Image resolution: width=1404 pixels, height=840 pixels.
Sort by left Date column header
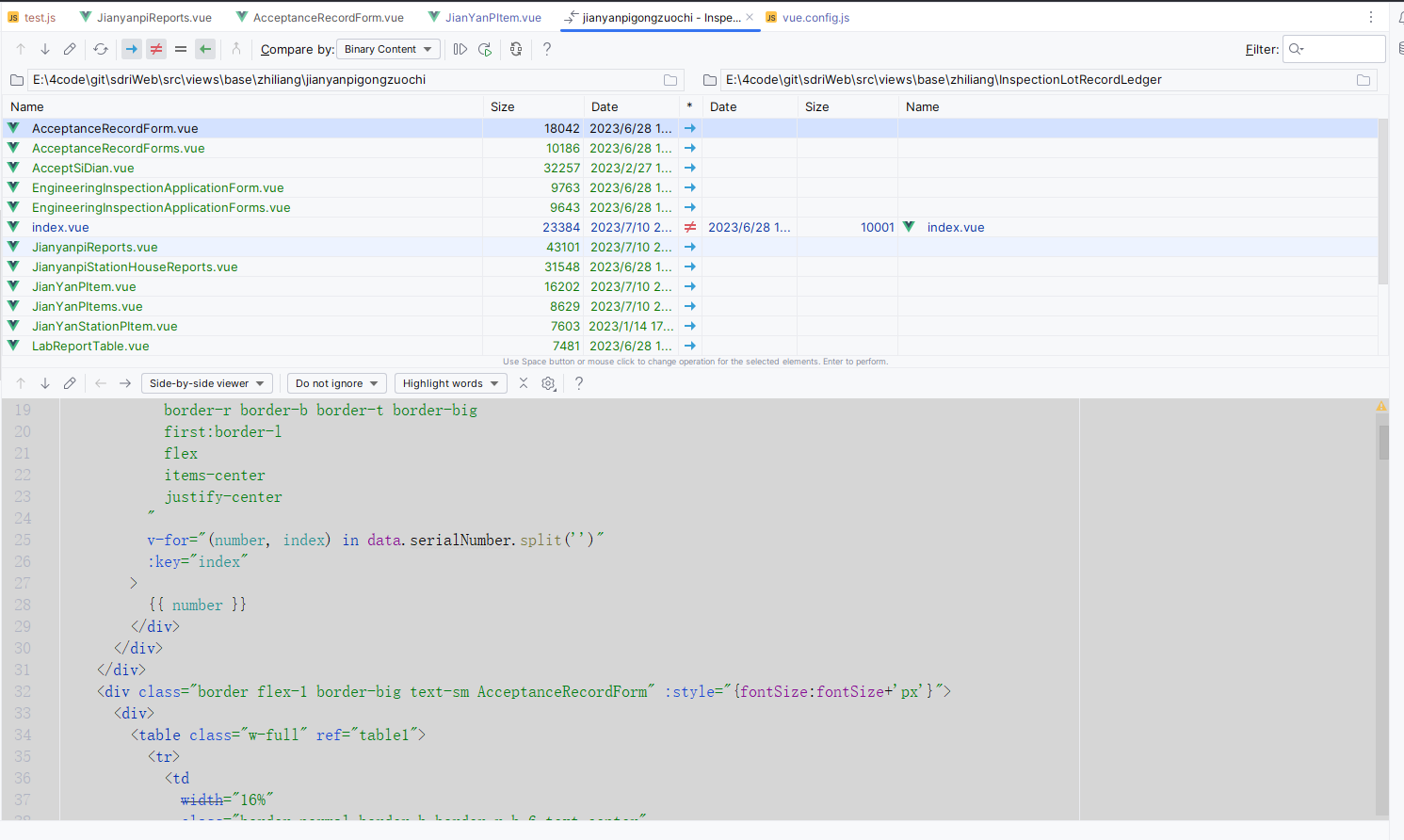pos(631,106)
